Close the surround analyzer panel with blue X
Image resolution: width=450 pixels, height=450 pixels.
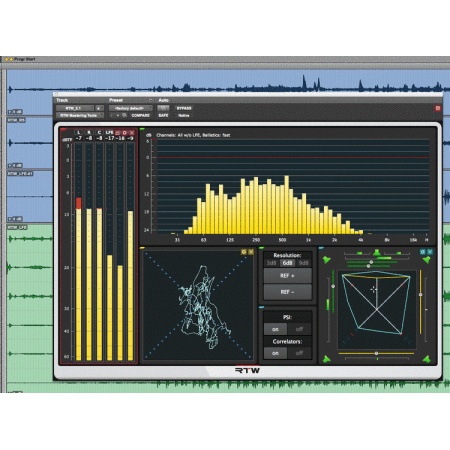[x=430, y=252]
